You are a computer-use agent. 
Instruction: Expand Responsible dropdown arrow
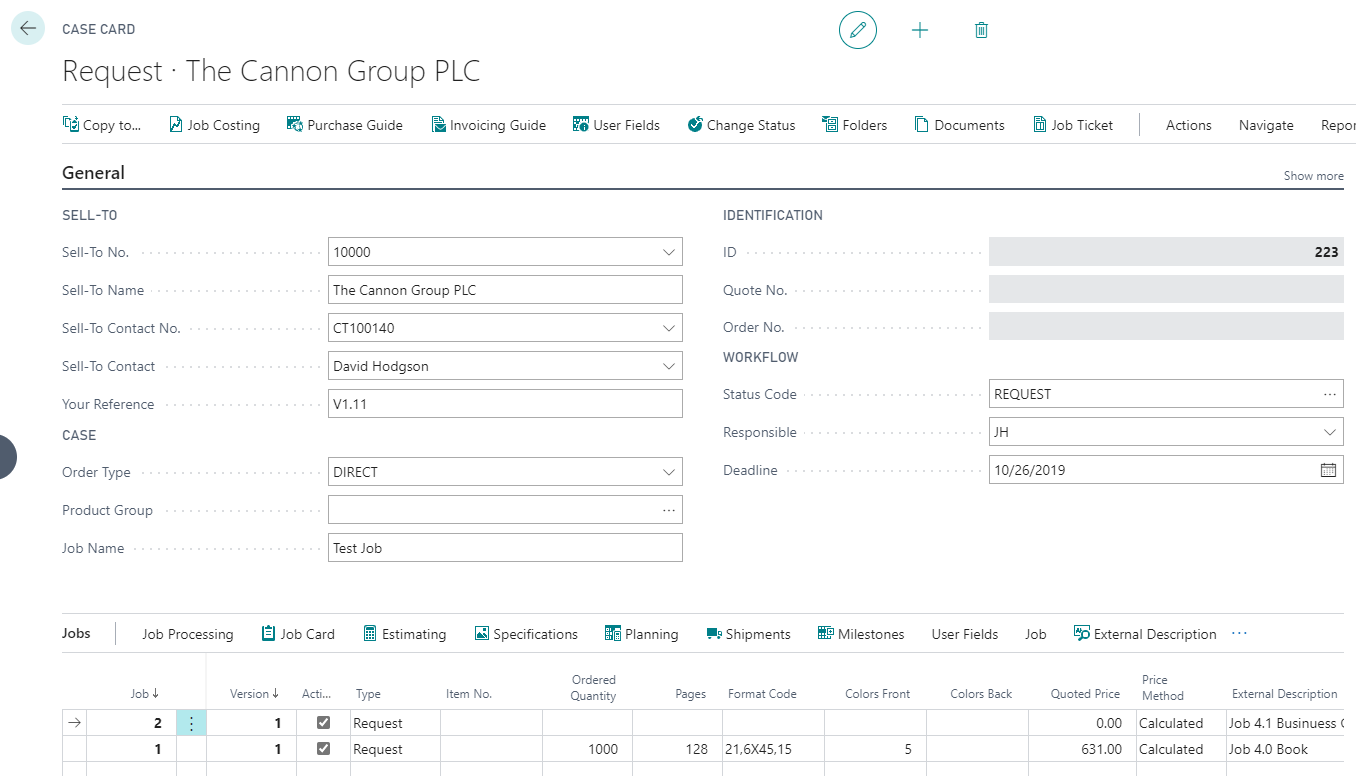coord(1330,432)
